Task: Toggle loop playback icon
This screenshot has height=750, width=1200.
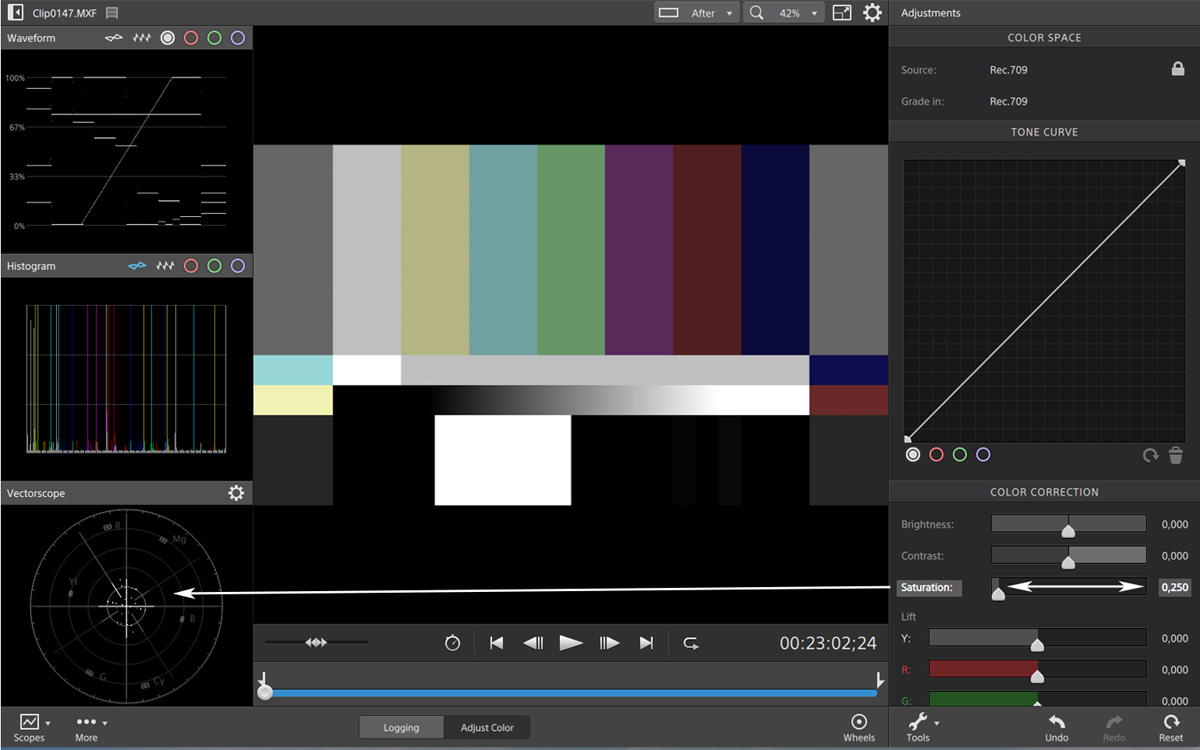Action: coord(691,643)
